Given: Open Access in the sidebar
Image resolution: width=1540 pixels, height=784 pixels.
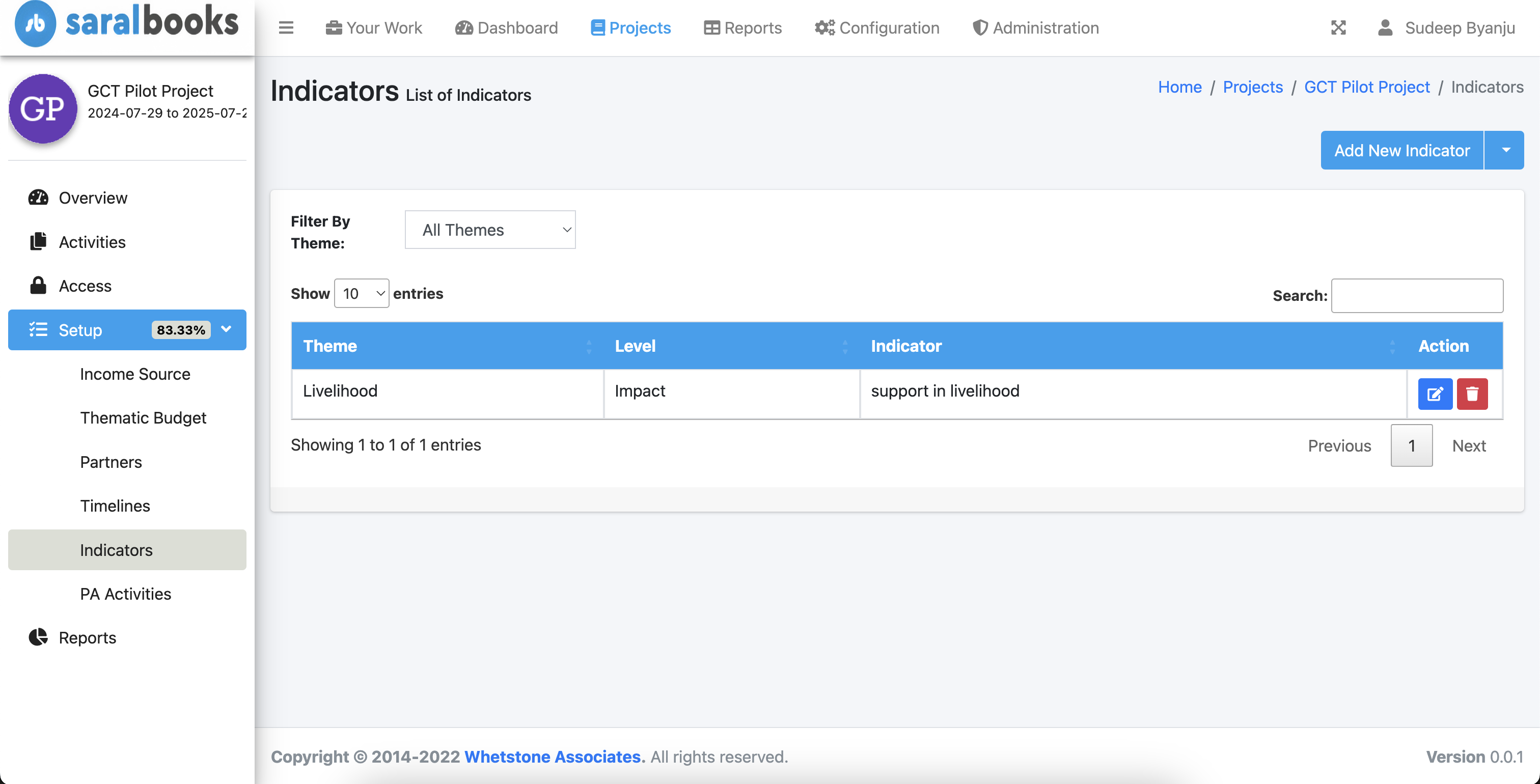Looking at the screenshot, I should click(127, 286).
